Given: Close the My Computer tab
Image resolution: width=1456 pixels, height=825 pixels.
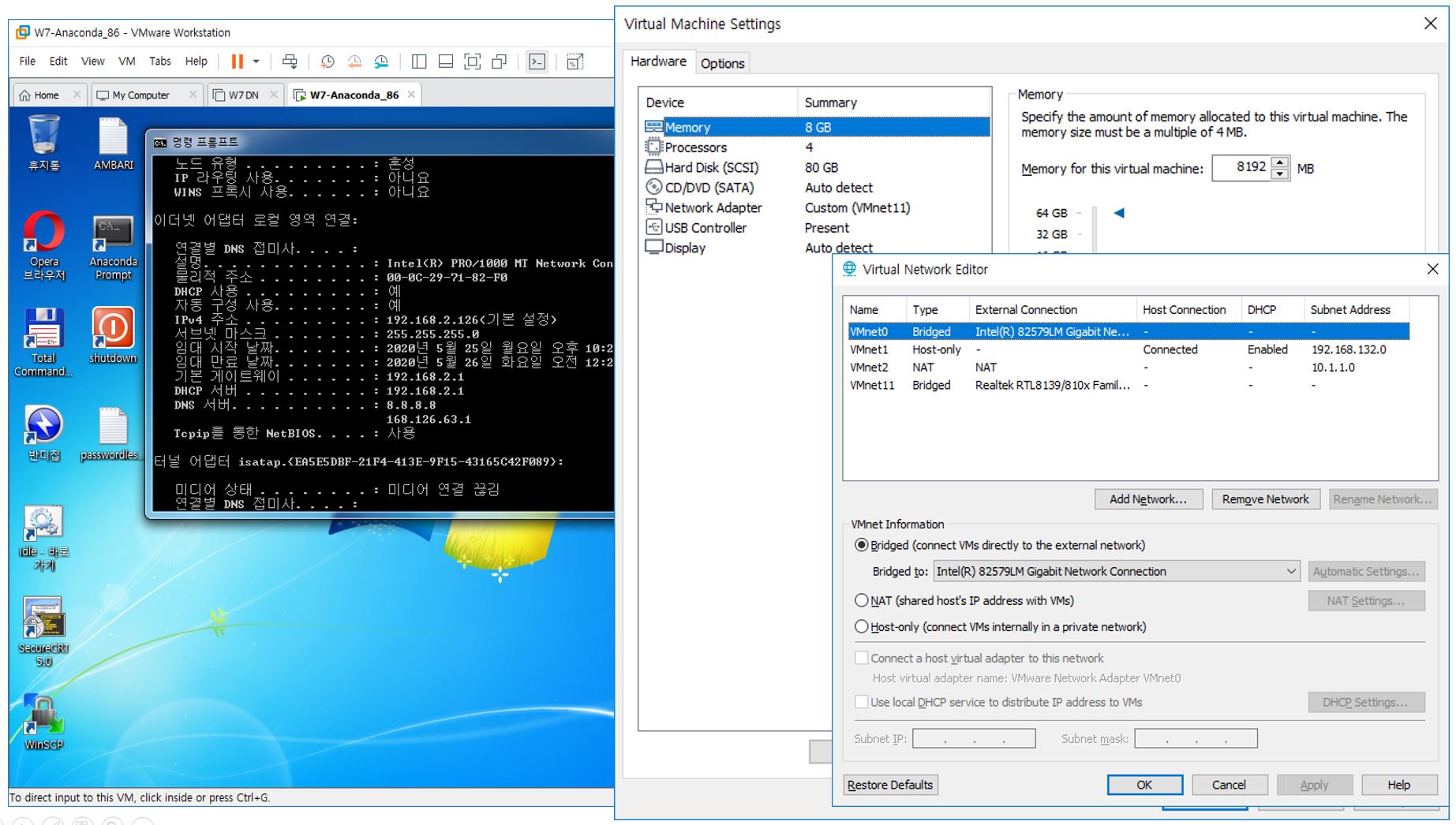Looking at the screenshot, I should [193, 95].
